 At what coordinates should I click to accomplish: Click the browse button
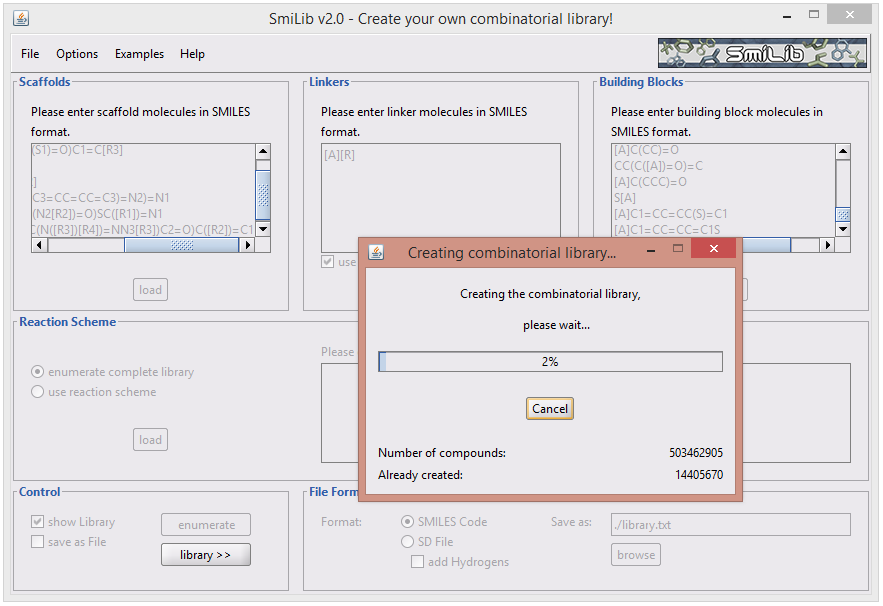636,555
